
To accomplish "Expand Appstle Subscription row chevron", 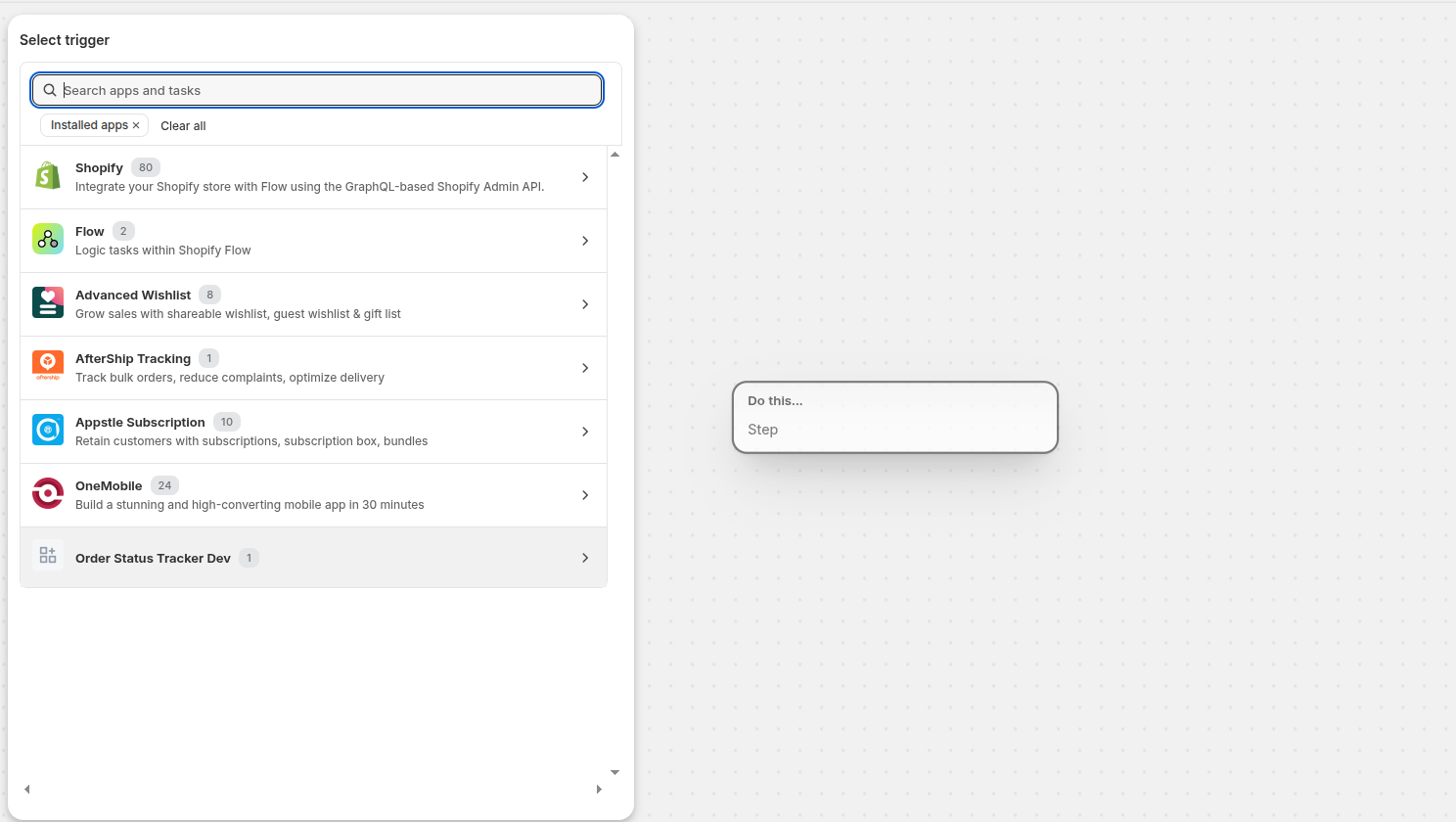I will tap(585, 432).
